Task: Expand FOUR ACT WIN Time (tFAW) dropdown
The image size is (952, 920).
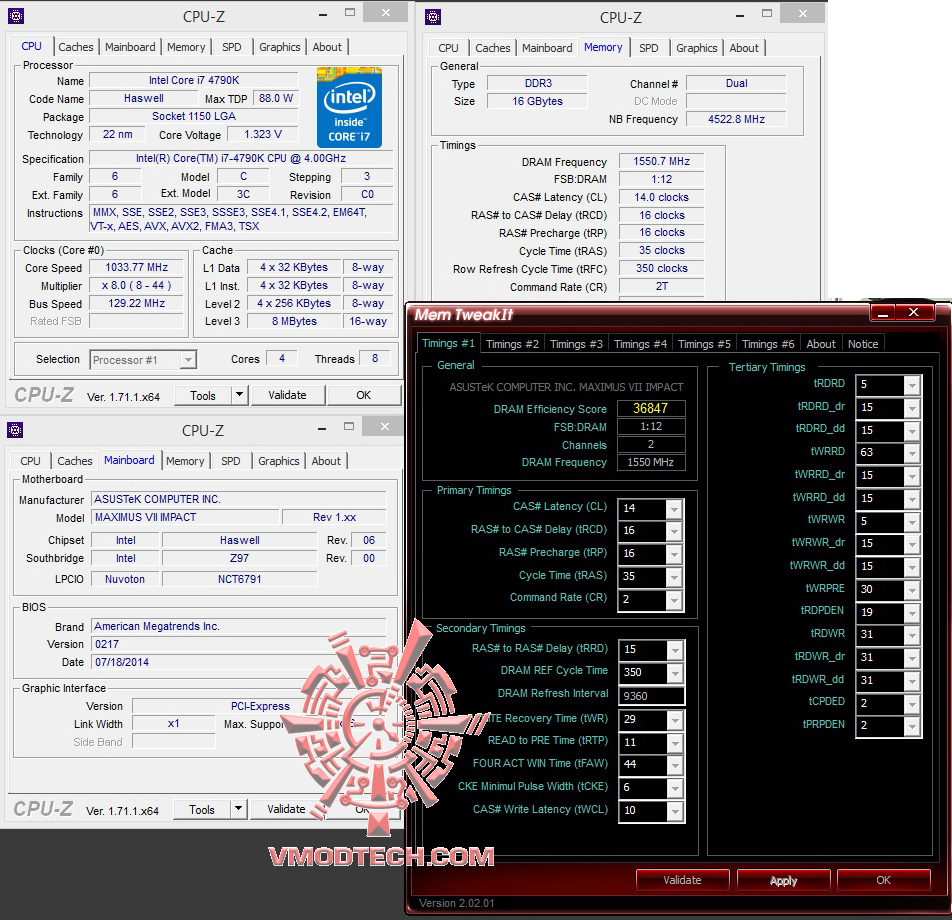Action: click(x=675, y=766)
